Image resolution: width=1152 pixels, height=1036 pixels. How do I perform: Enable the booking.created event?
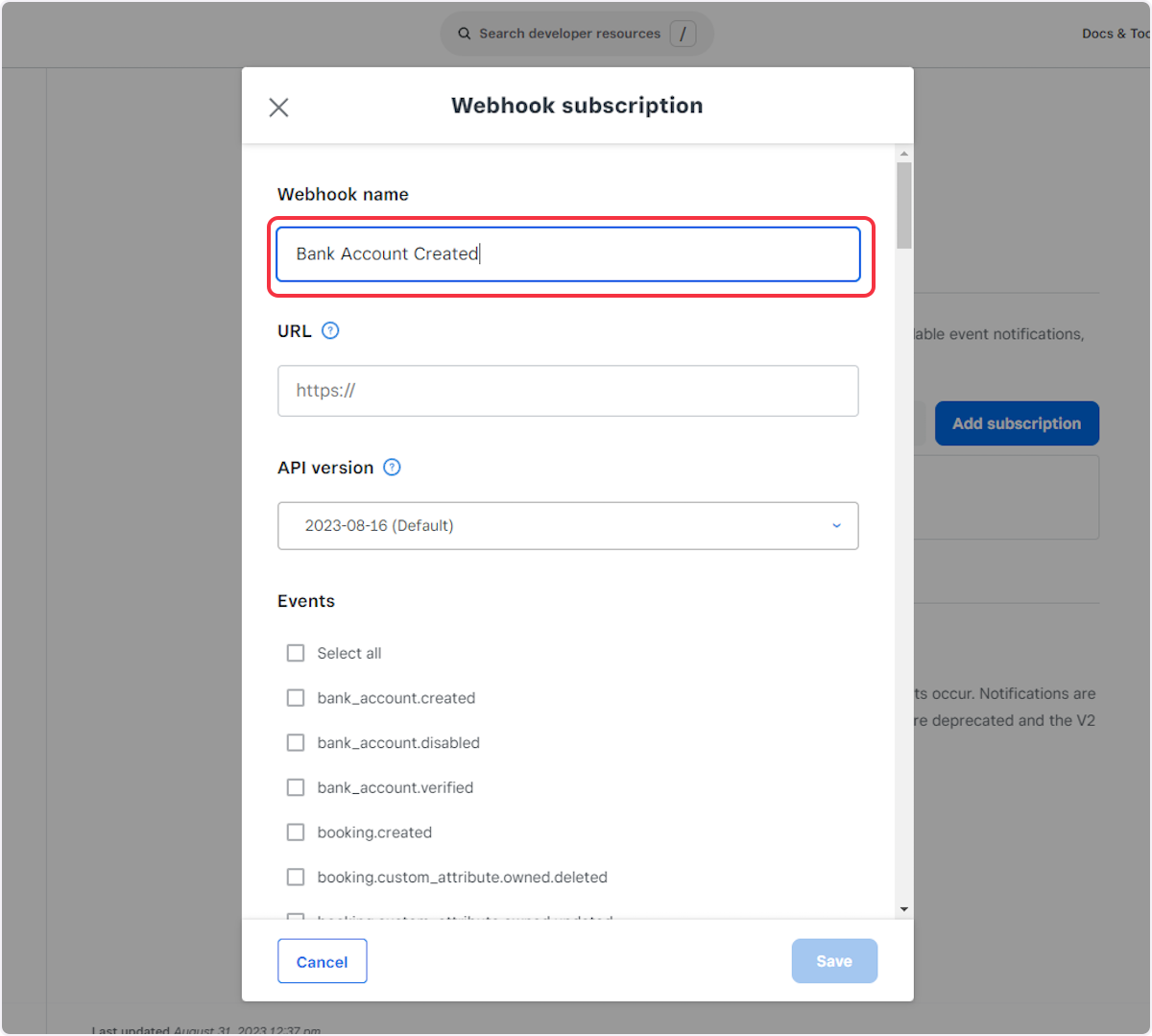(x=296, y=832)
